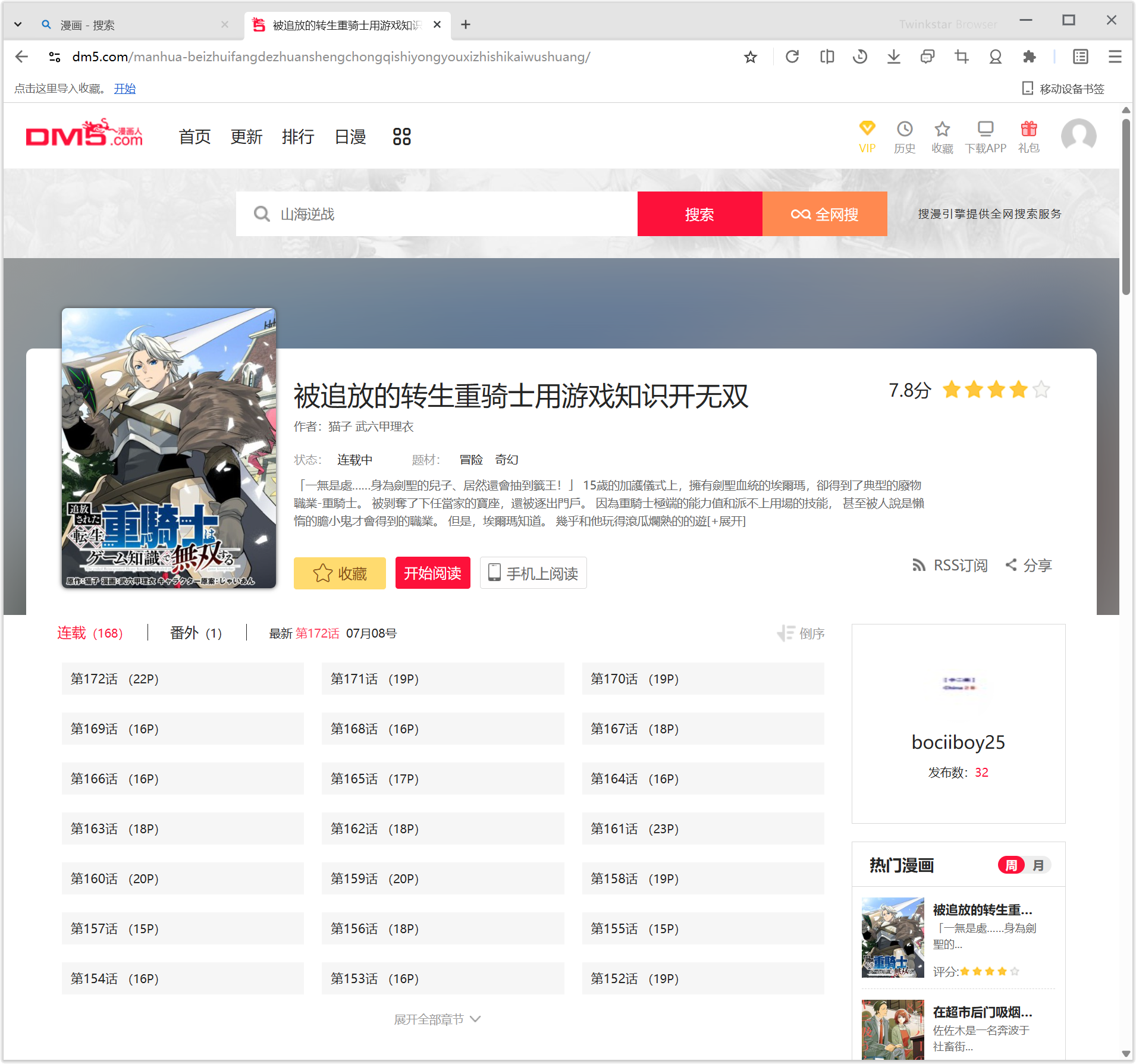This screenshot has height=1064, width=1136.
Task: Open the site information icon in address bar
Action: [55, 57]
